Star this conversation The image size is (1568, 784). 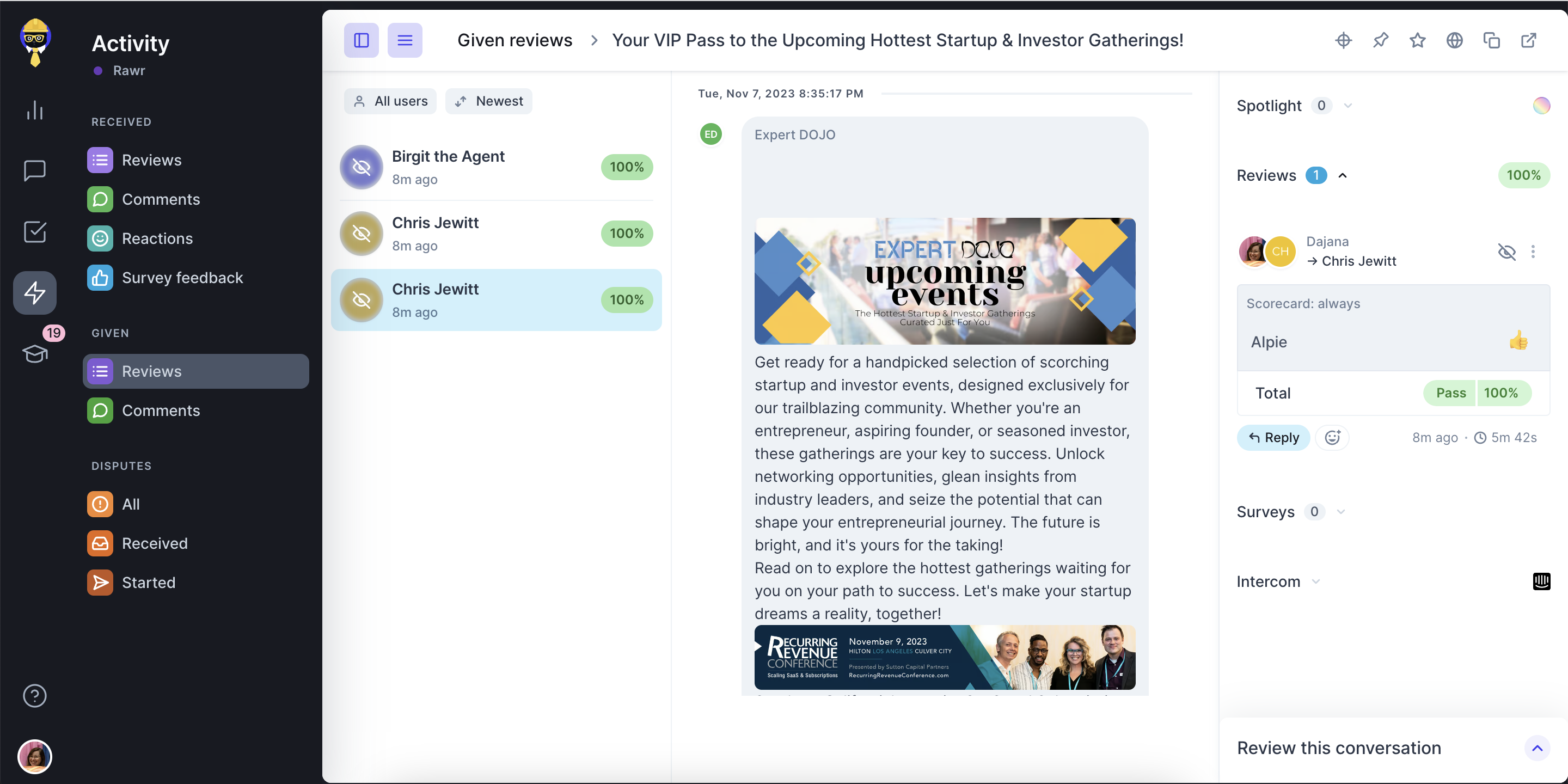[1418, 40]
